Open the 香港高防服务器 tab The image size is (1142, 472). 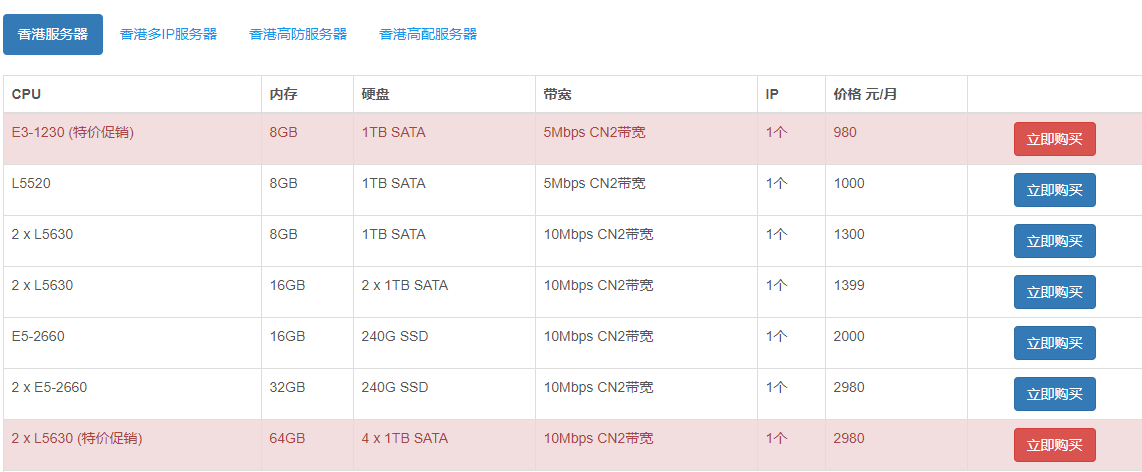pos(298,34)
